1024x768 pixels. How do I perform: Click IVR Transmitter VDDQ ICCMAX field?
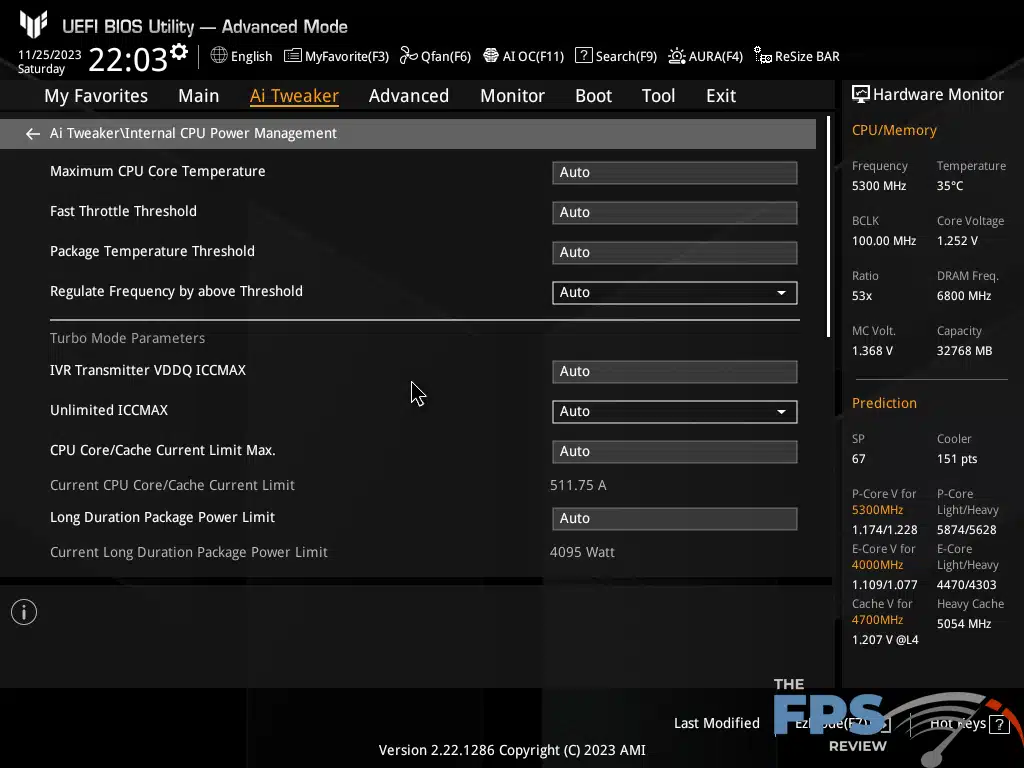tap(675, 372)
